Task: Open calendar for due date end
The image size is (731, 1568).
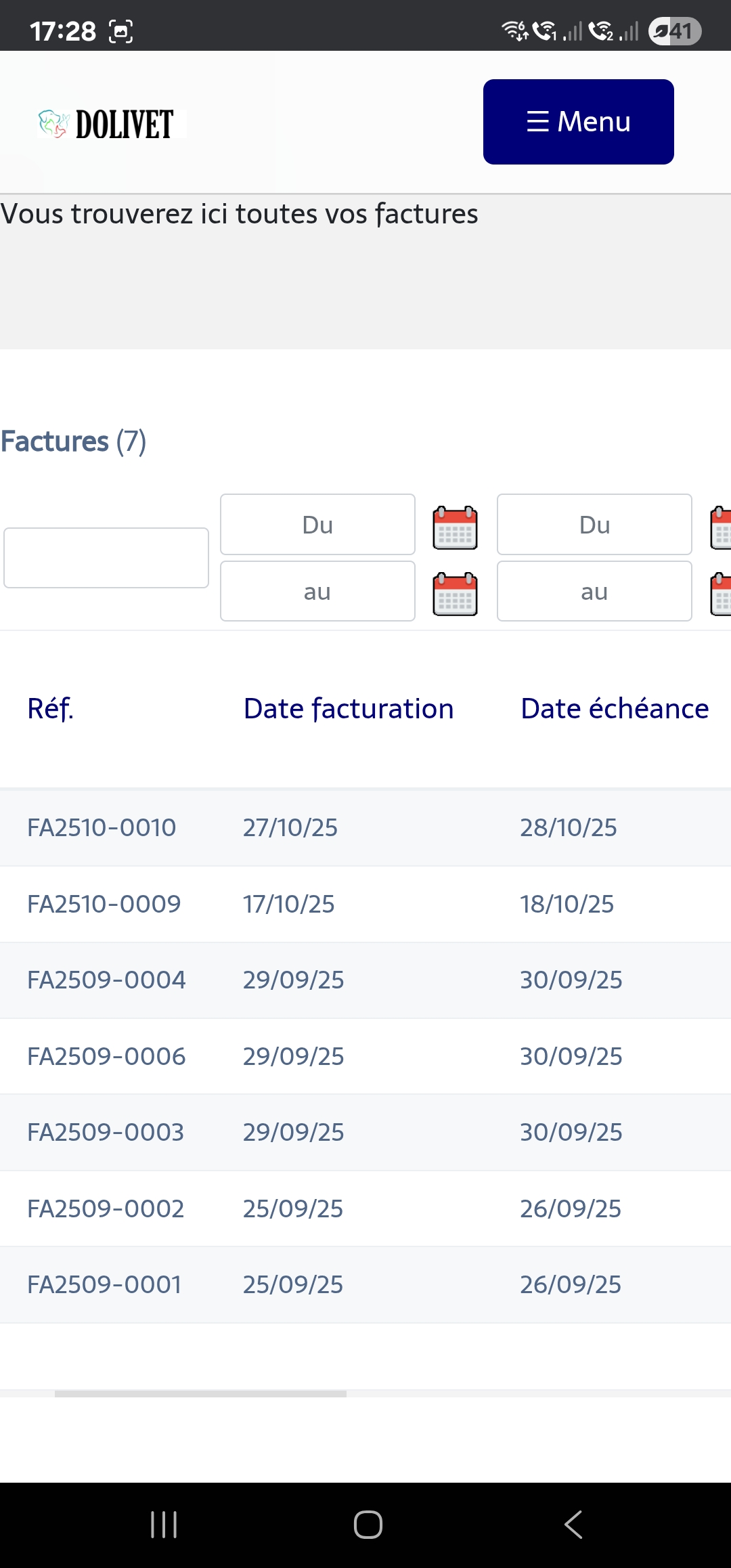Action: [x=721, y=594]
